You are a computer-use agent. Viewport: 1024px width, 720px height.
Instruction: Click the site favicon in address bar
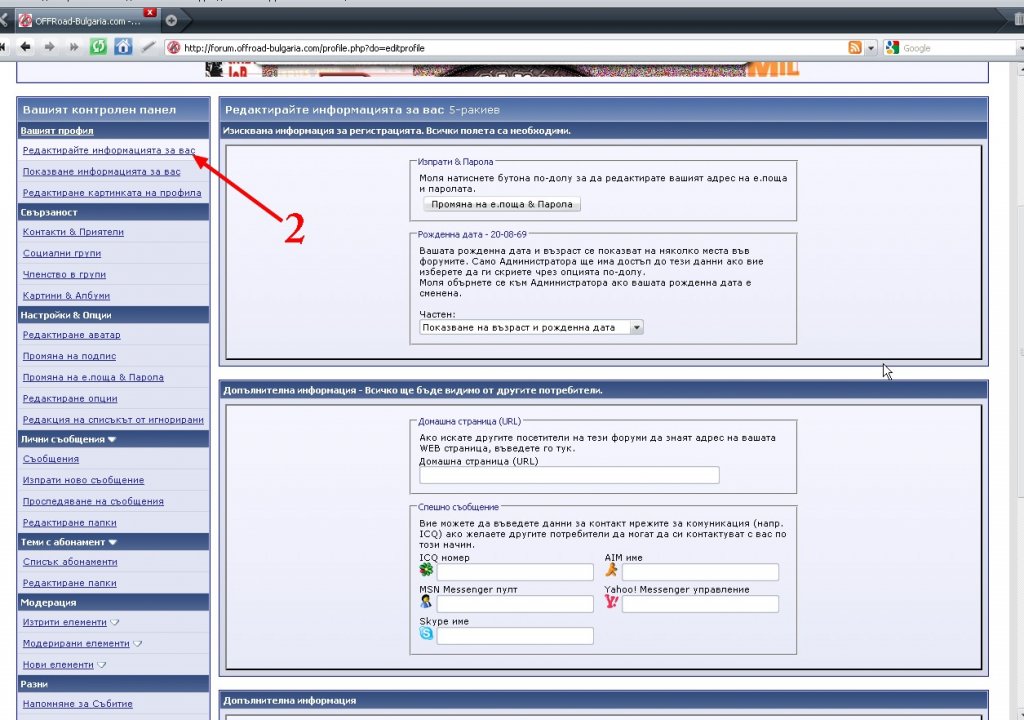coord(173,48)
